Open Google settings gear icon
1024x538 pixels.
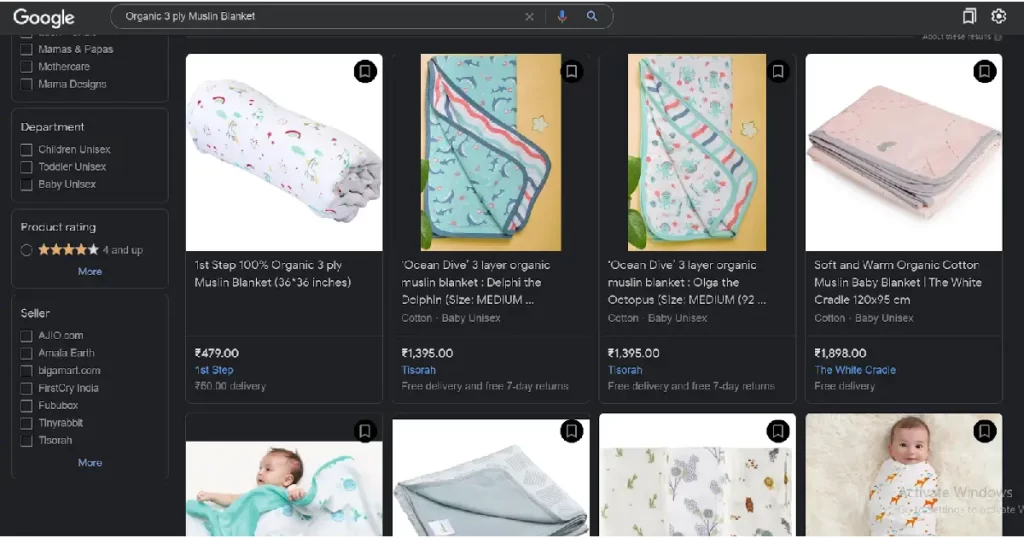click(998, 16)
